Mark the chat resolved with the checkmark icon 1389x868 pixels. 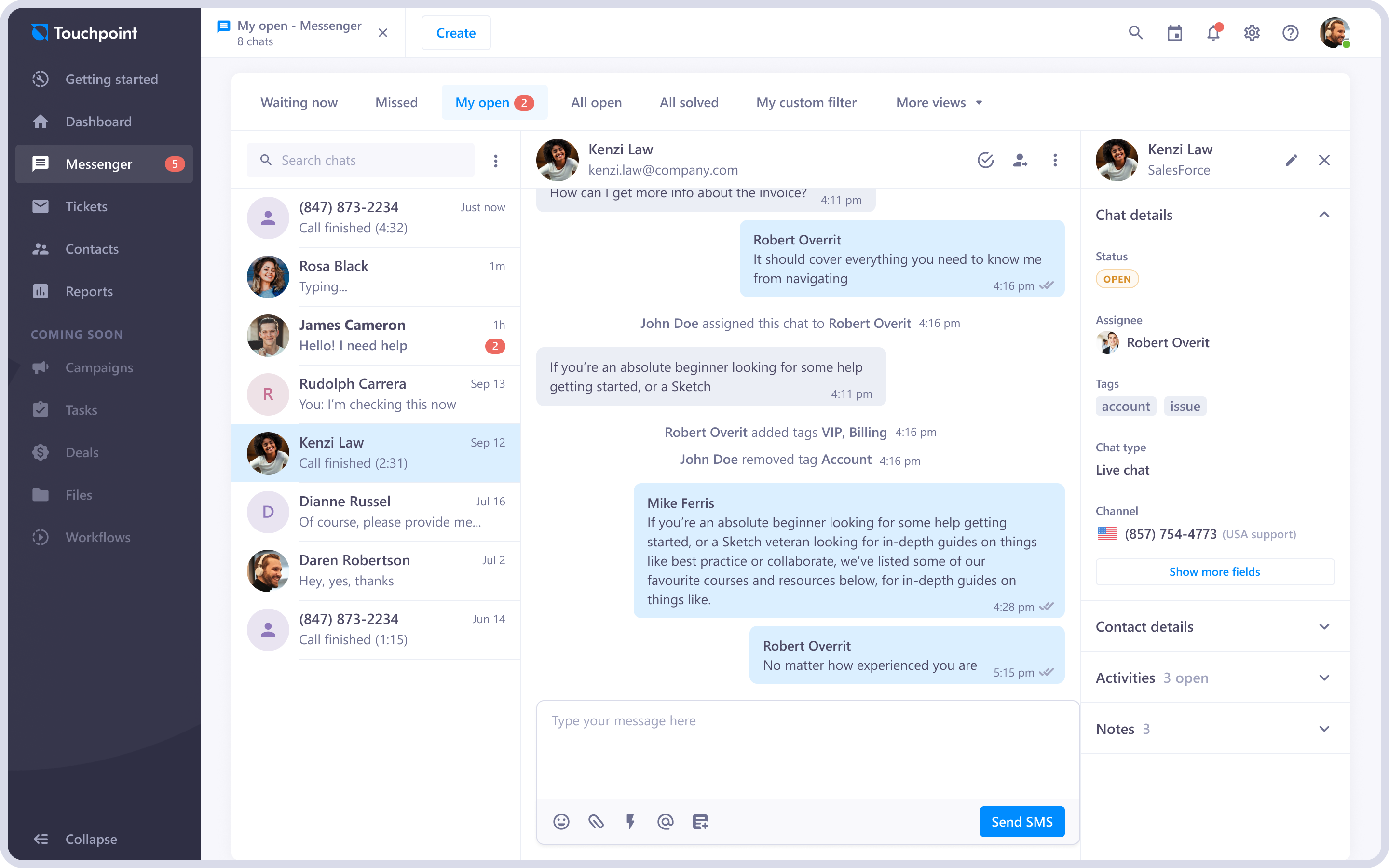coord(986,161)
